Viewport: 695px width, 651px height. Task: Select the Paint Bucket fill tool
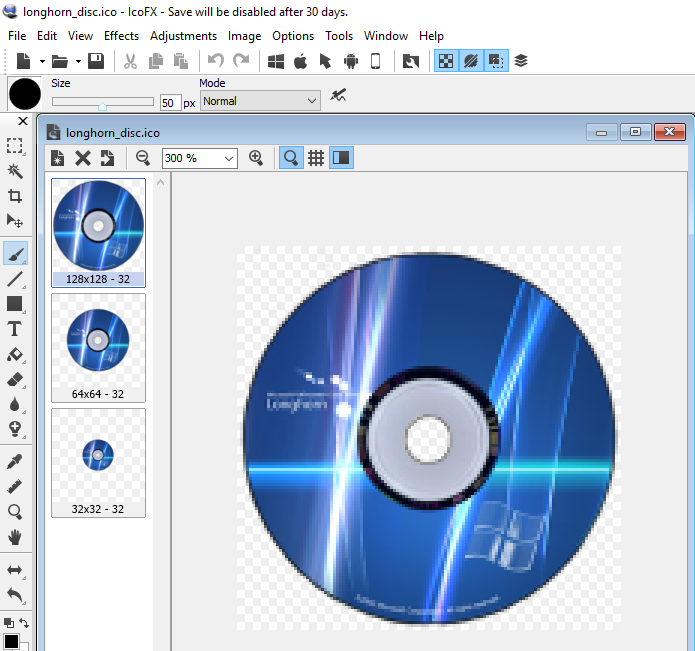(15, 355)
